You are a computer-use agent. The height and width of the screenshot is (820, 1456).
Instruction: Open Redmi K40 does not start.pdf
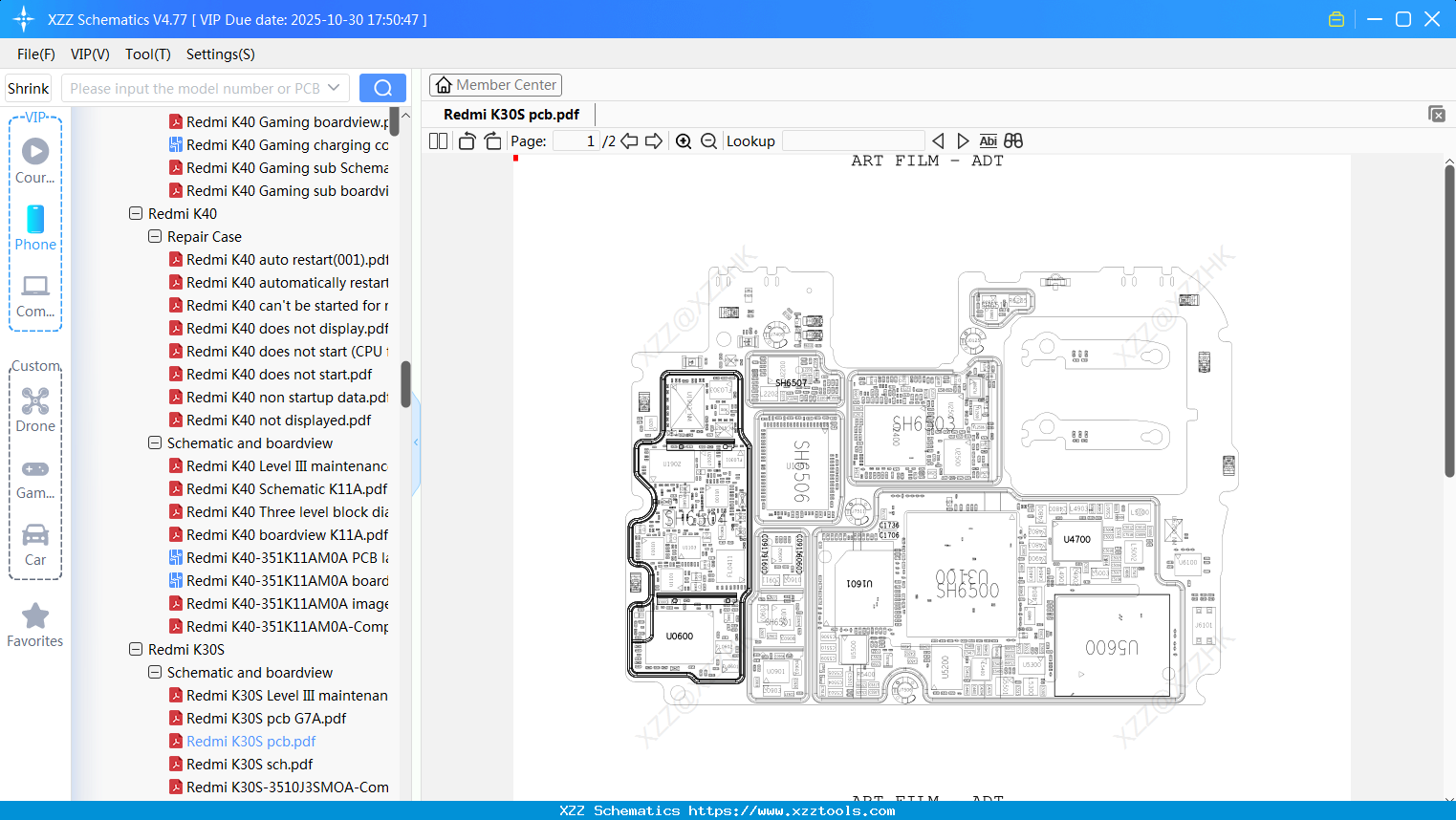coord(271,375)
